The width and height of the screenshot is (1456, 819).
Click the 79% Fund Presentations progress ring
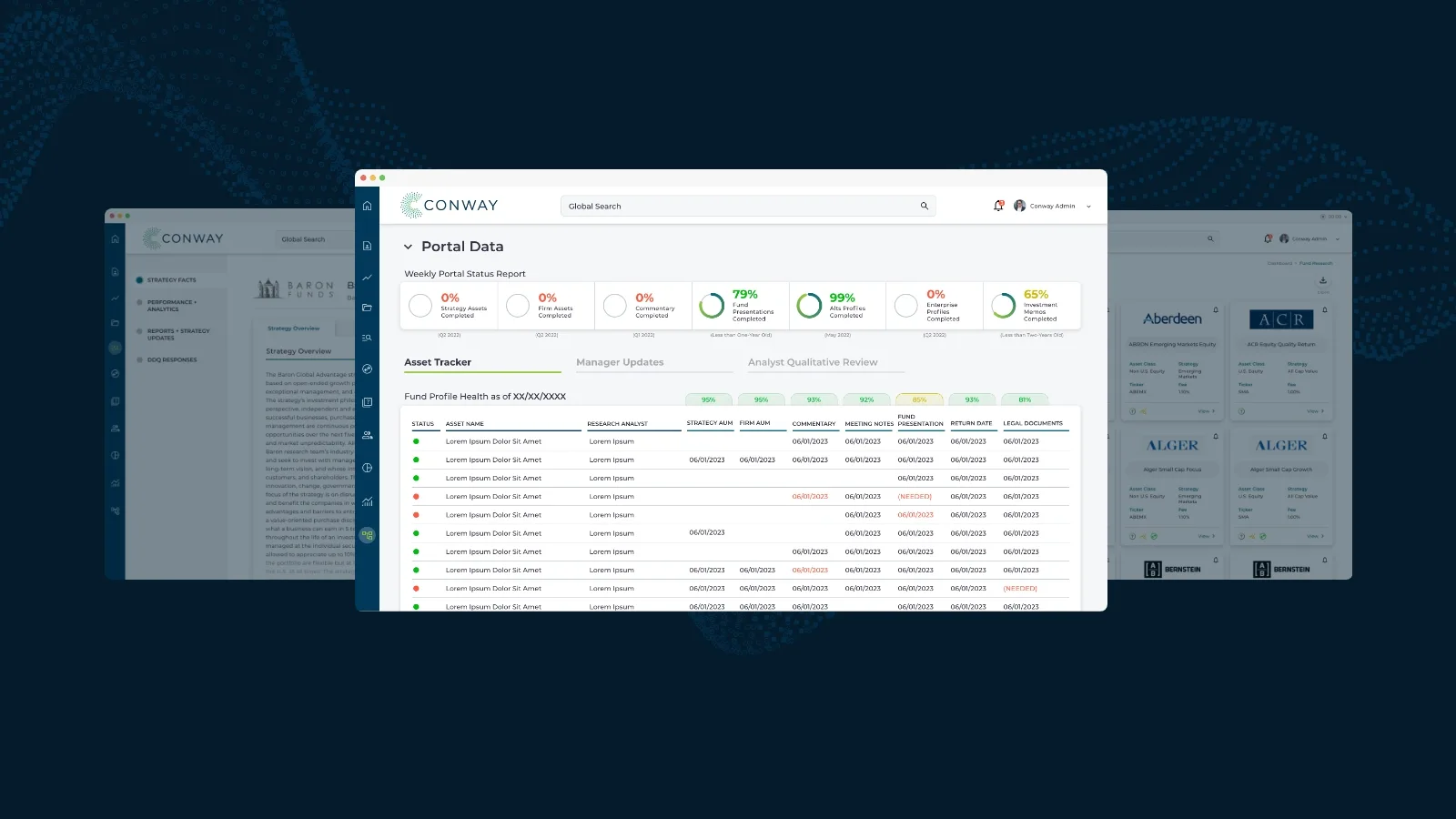pos(712,306)
